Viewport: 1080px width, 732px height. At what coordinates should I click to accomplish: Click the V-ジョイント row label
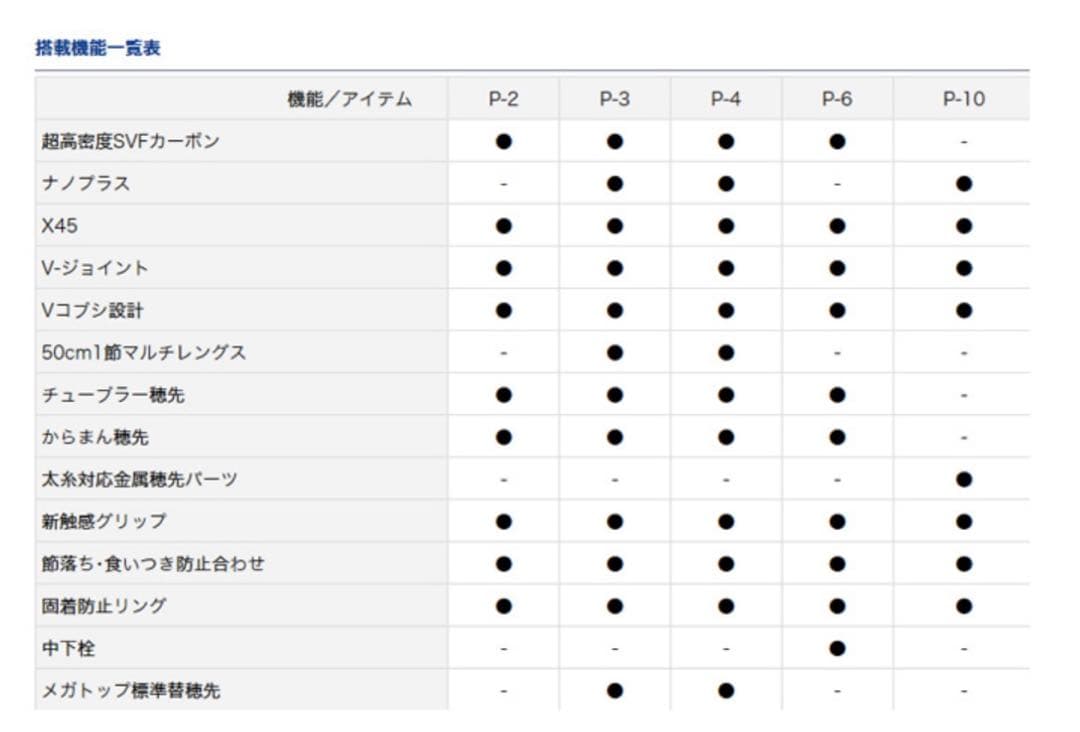click(x=94, y=268)
